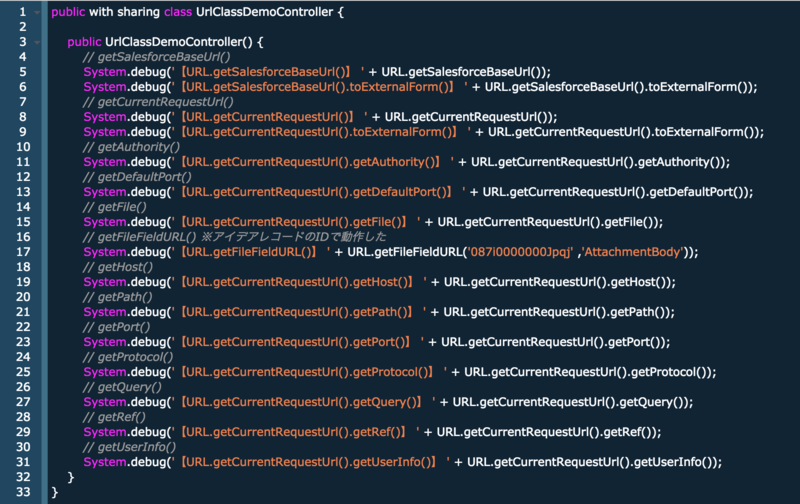Screen dimensions: 800x504
Task: Click the Japanese comment on line 16
Action: (x=235, y=237)
